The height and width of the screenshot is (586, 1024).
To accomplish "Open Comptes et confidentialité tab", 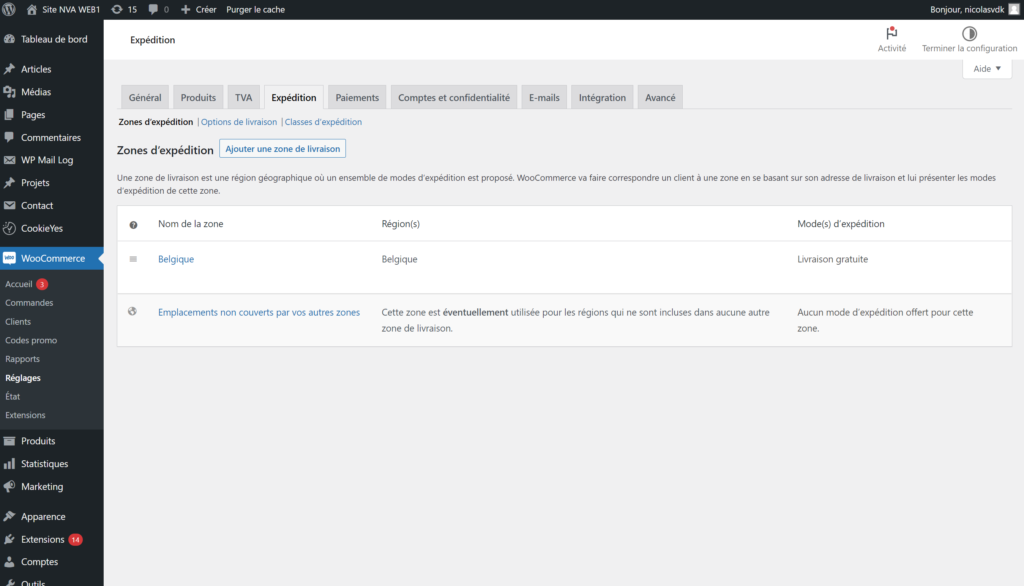I will point(454,97).
